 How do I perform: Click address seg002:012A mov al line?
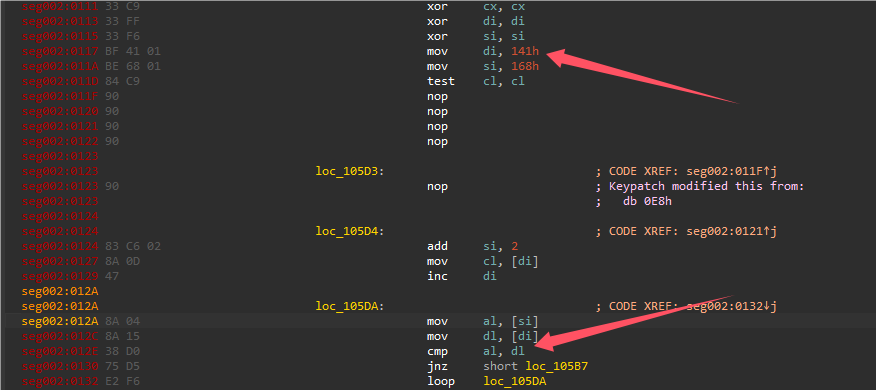pos(60,321)
